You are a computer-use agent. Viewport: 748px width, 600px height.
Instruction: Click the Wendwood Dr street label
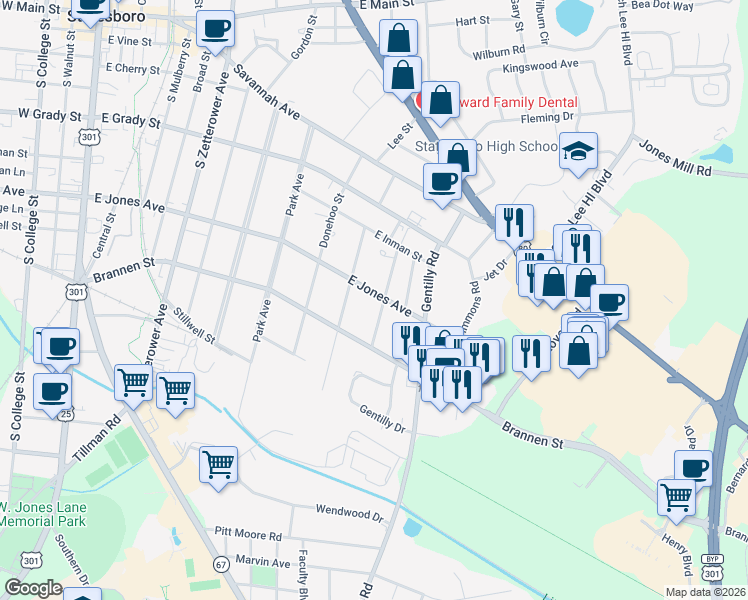click(x=350, y=513)
